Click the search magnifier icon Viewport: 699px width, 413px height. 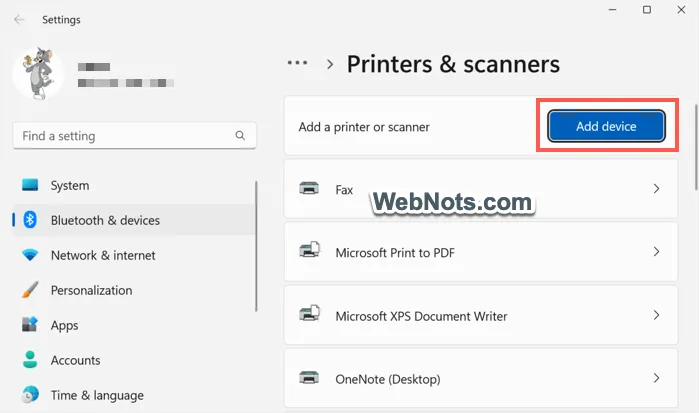240,135
